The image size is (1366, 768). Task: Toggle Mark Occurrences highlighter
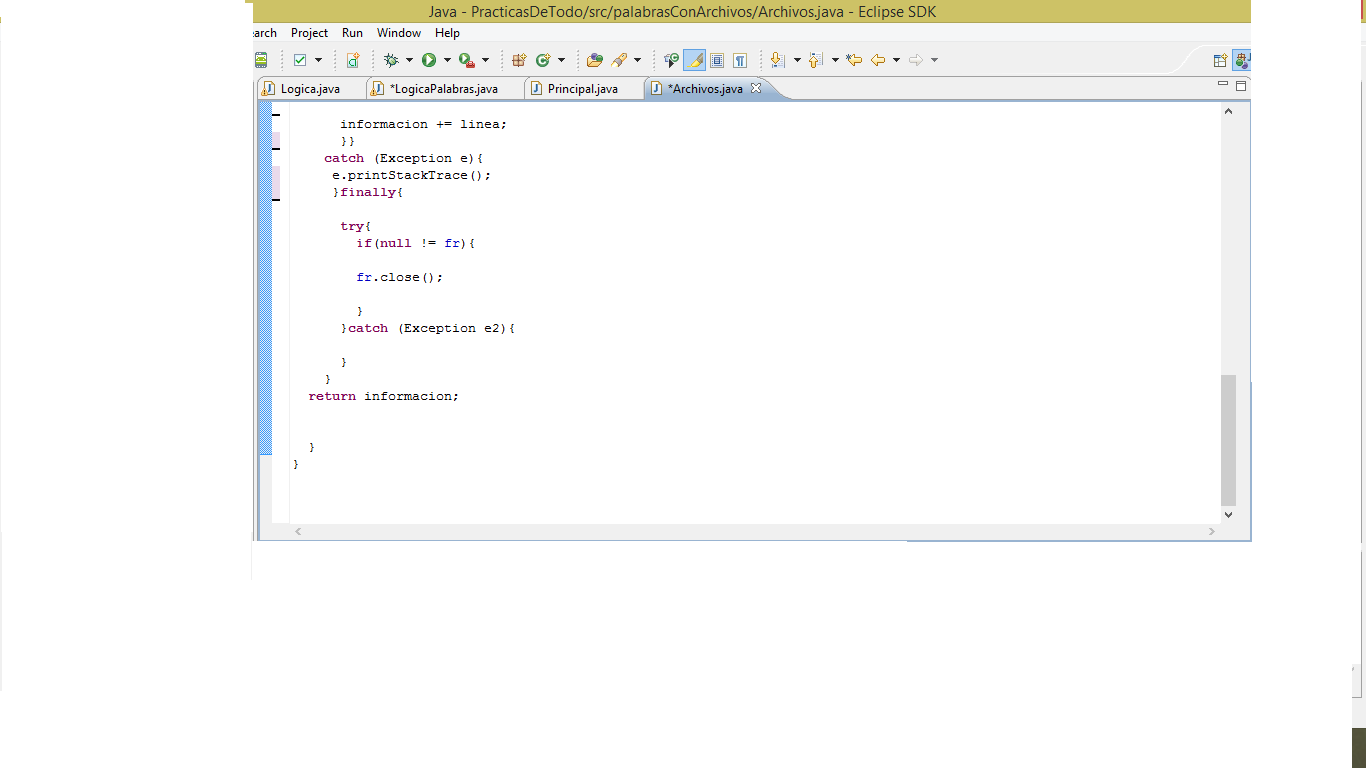[x=694, y=60]
